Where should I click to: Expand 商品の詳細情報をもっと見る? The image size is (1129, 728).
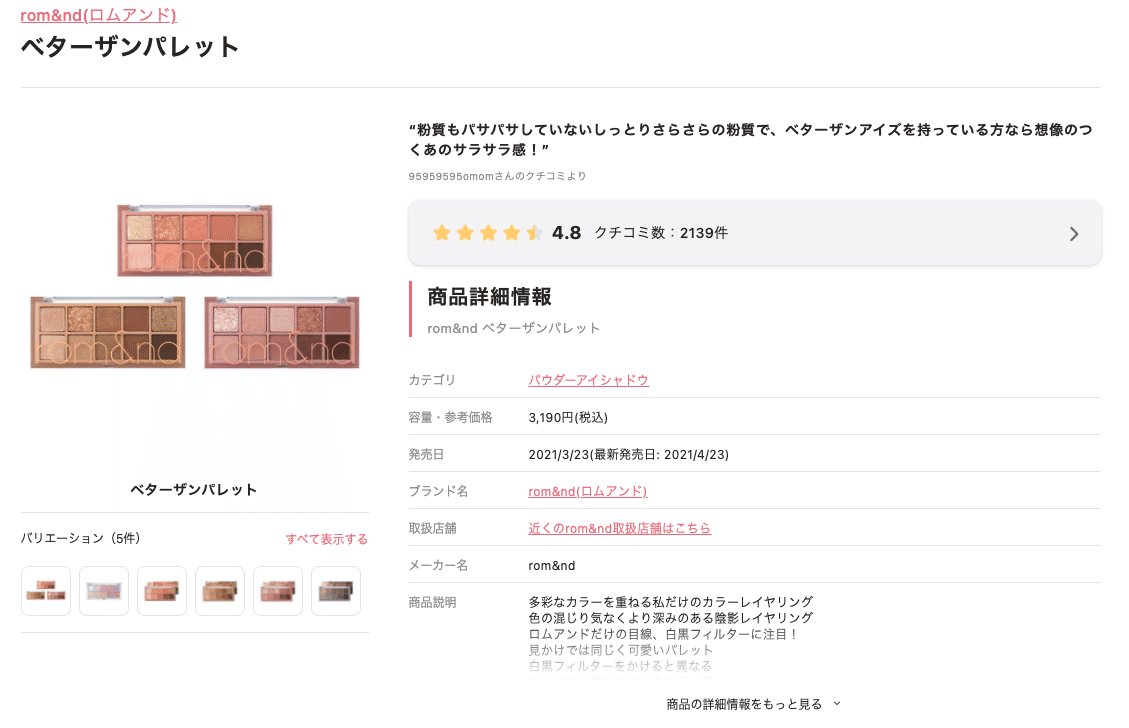point(753,704)
